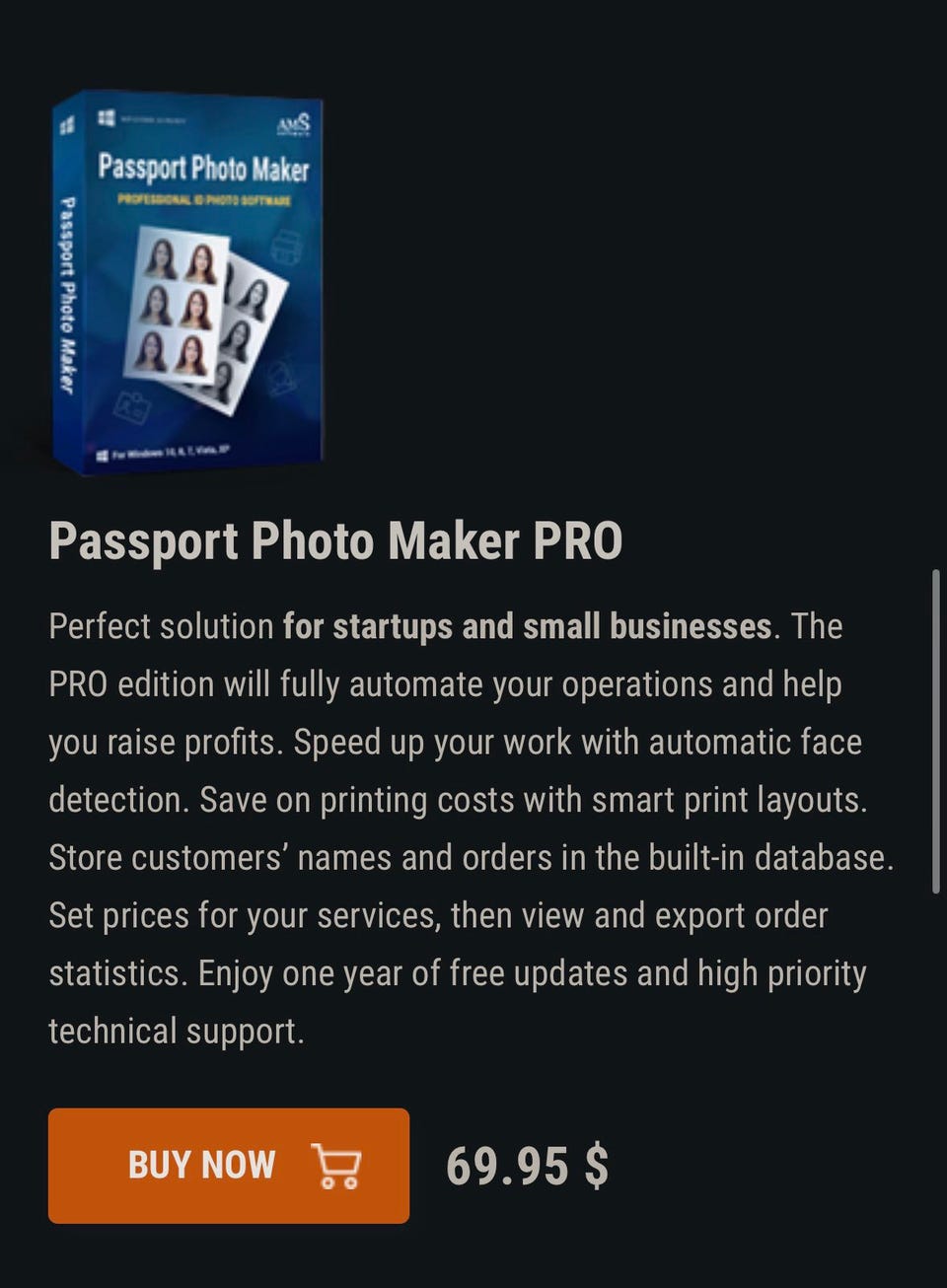Click the Windows logo on the box spine
The image size is (947, 1288).
point(67,126)
